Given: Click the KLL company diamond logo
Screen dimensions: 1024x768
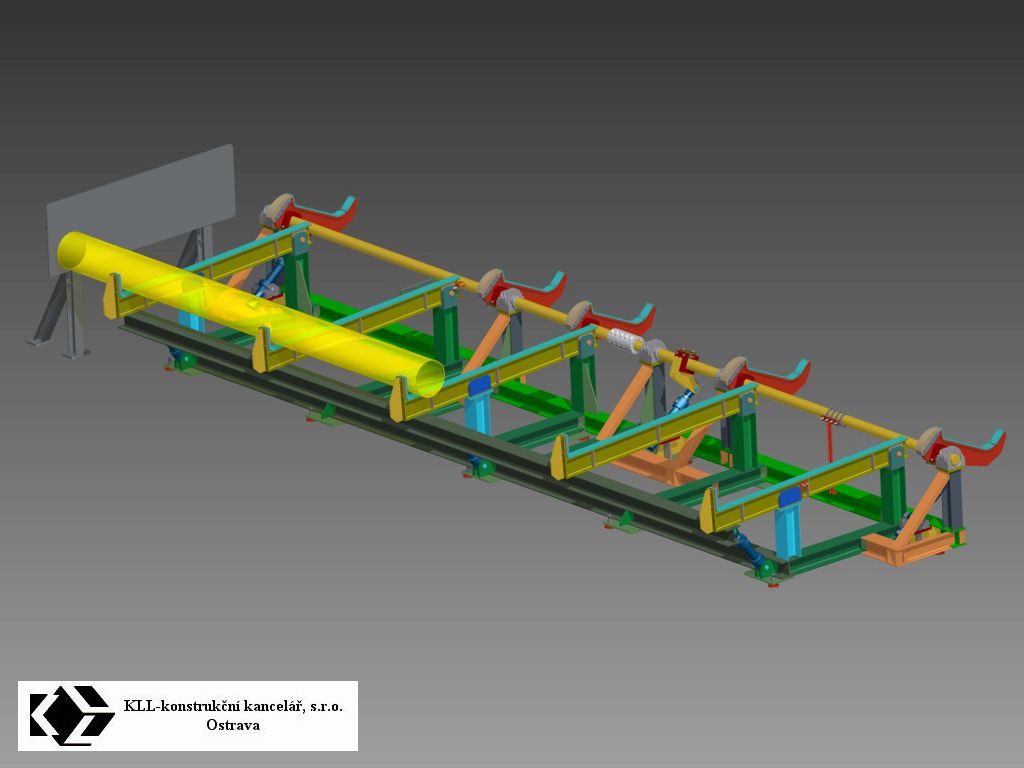Looking at the screenshot, I should click(x=72, y=716).
